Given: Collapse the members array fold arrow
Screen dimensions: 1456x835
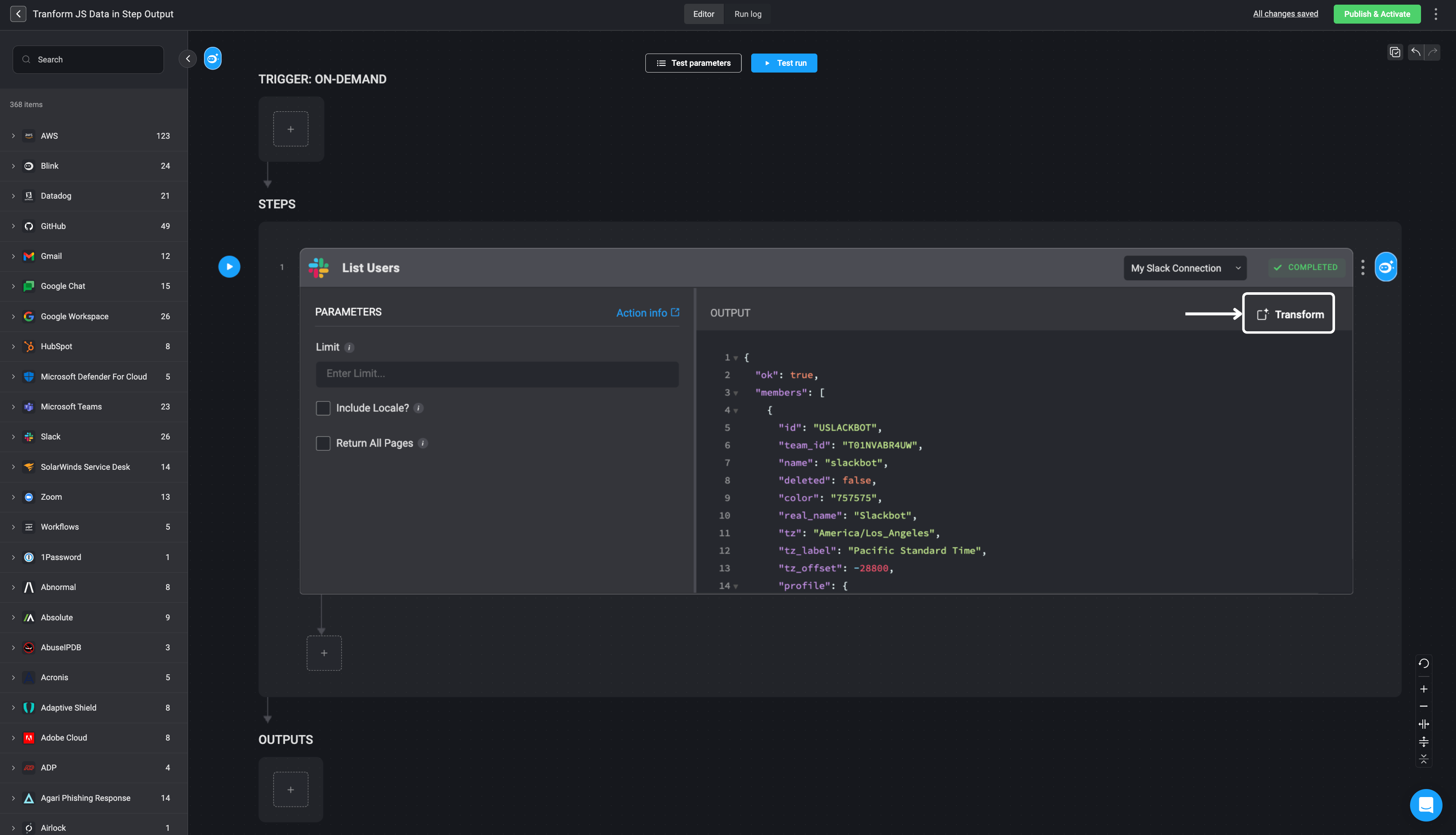Looking at the screenshot, I should (x=736, y=393).
